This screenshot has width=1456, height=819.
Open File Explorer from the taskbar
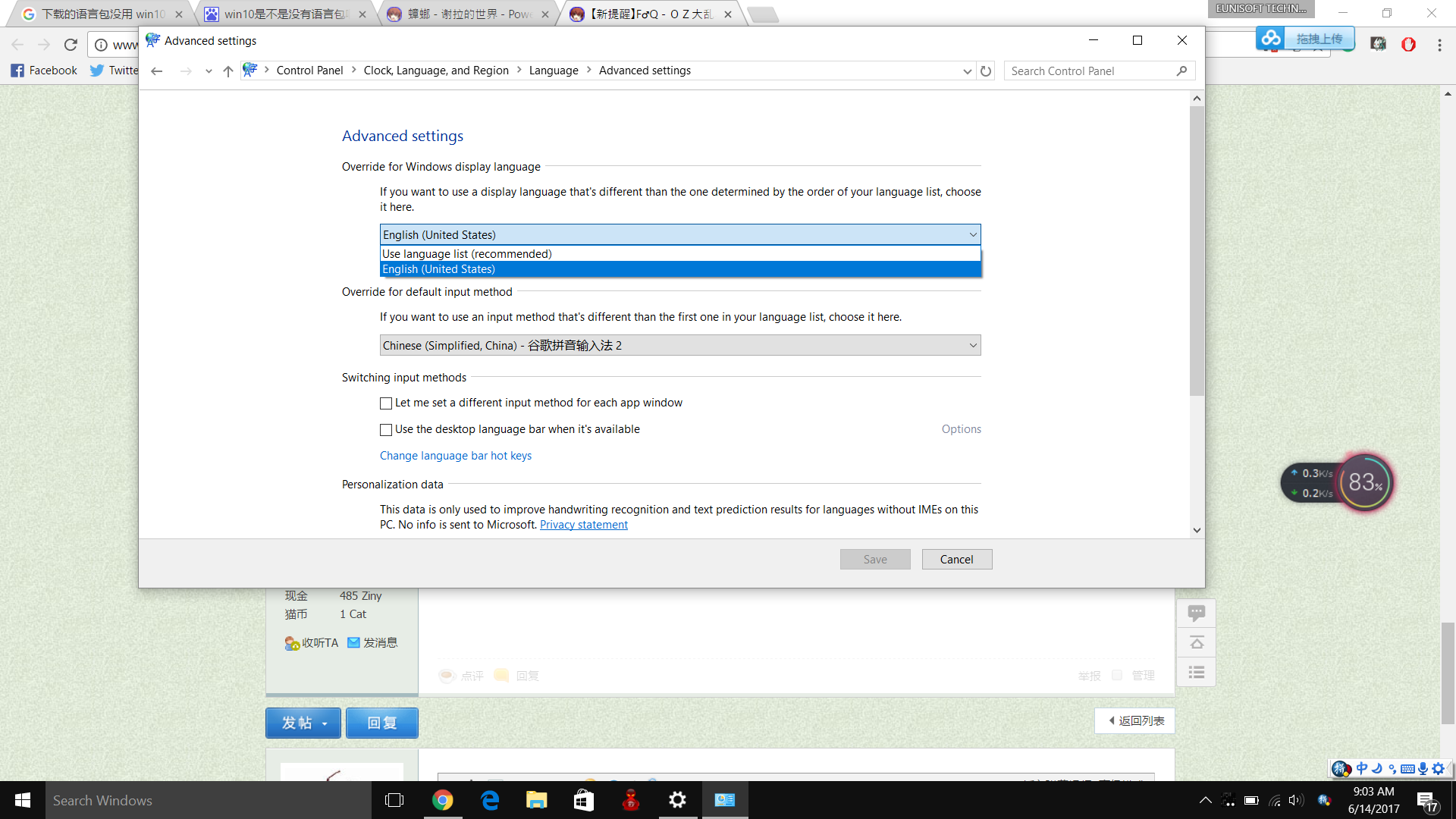point(537,800)
